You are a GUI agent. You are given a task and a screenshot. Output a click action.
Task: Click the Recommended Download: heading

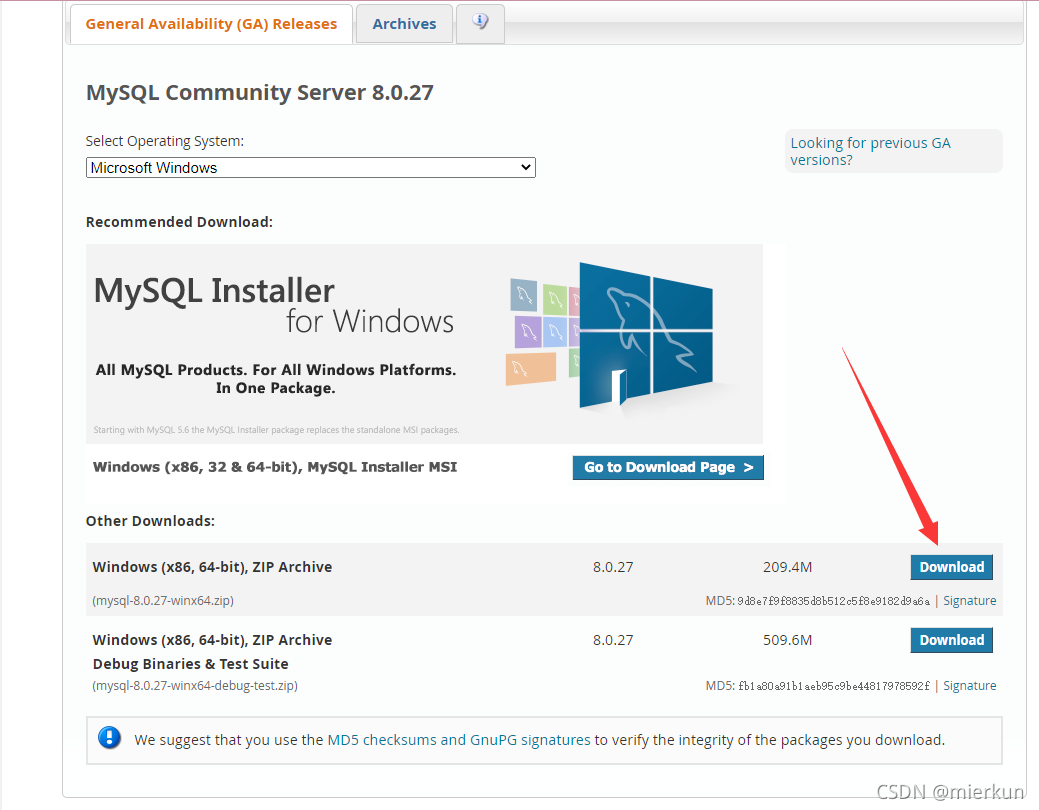pos(180,222)
